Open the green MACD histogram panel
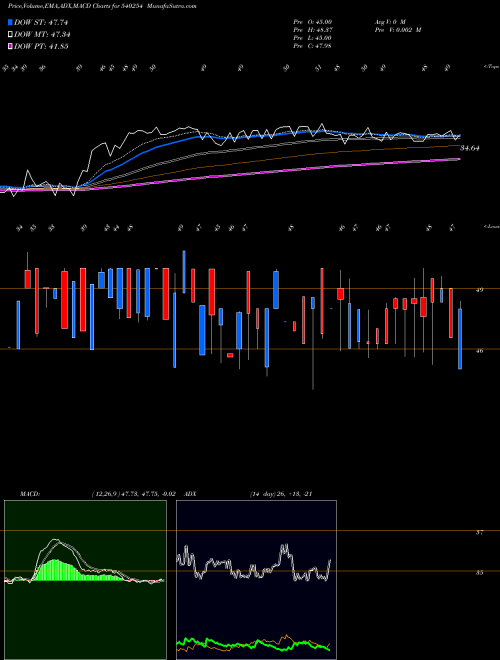The height and width of the screenshot is (660, 500). point(85,580)
